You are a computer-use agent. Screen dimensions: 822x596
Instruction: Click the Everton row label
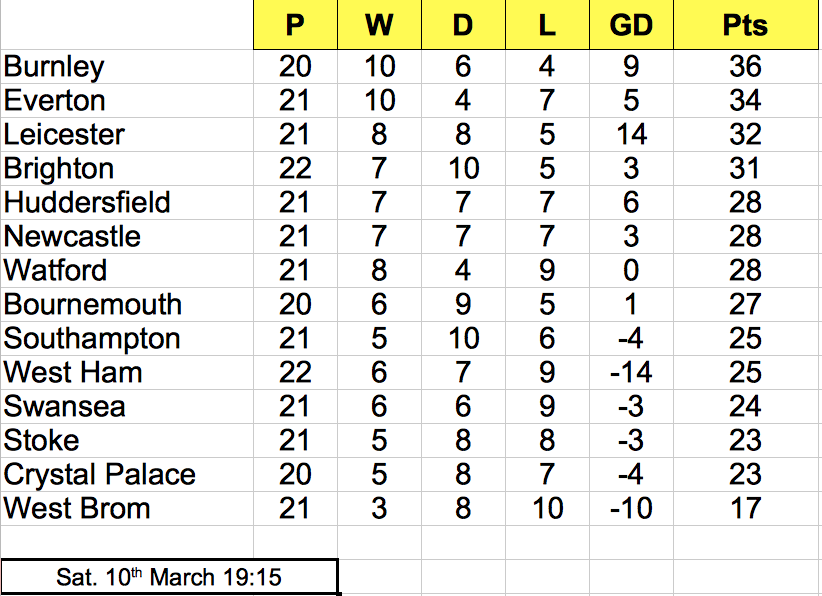click(127, 101)
